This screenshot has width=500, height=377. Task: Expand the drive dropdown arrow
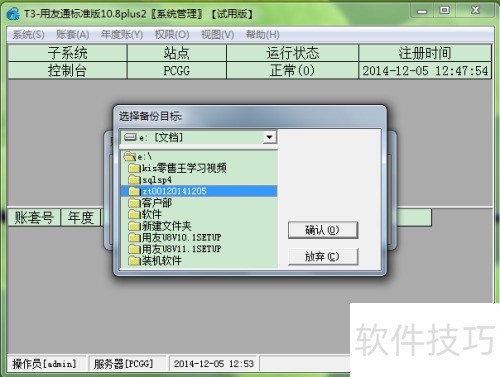click(269, 137)
